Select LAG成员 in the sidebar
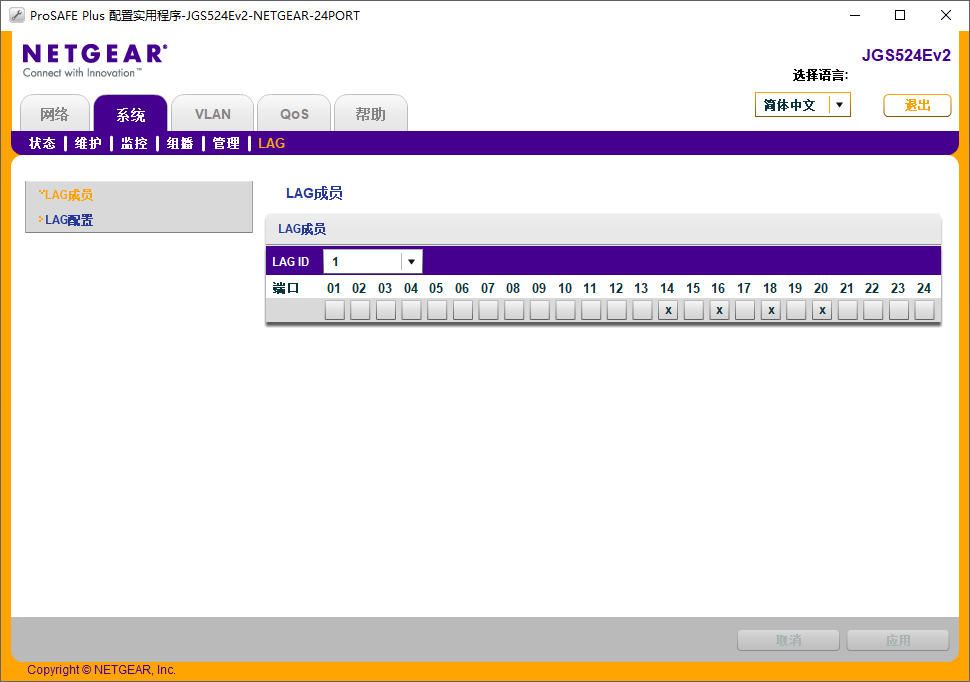 click(x=69, y=195)
